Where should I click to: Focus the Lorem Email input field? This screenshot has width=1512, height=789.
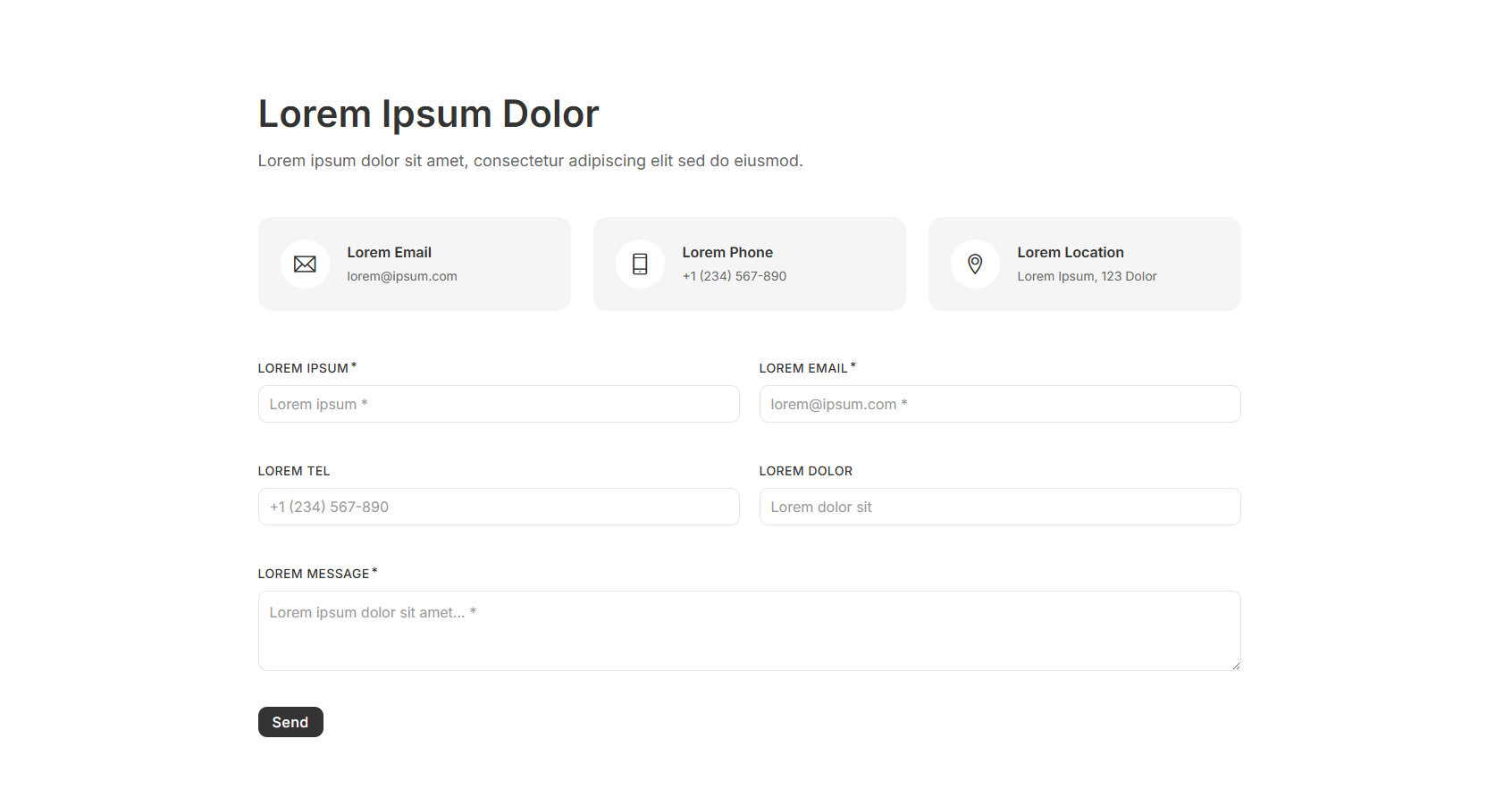tap(999, 404)
